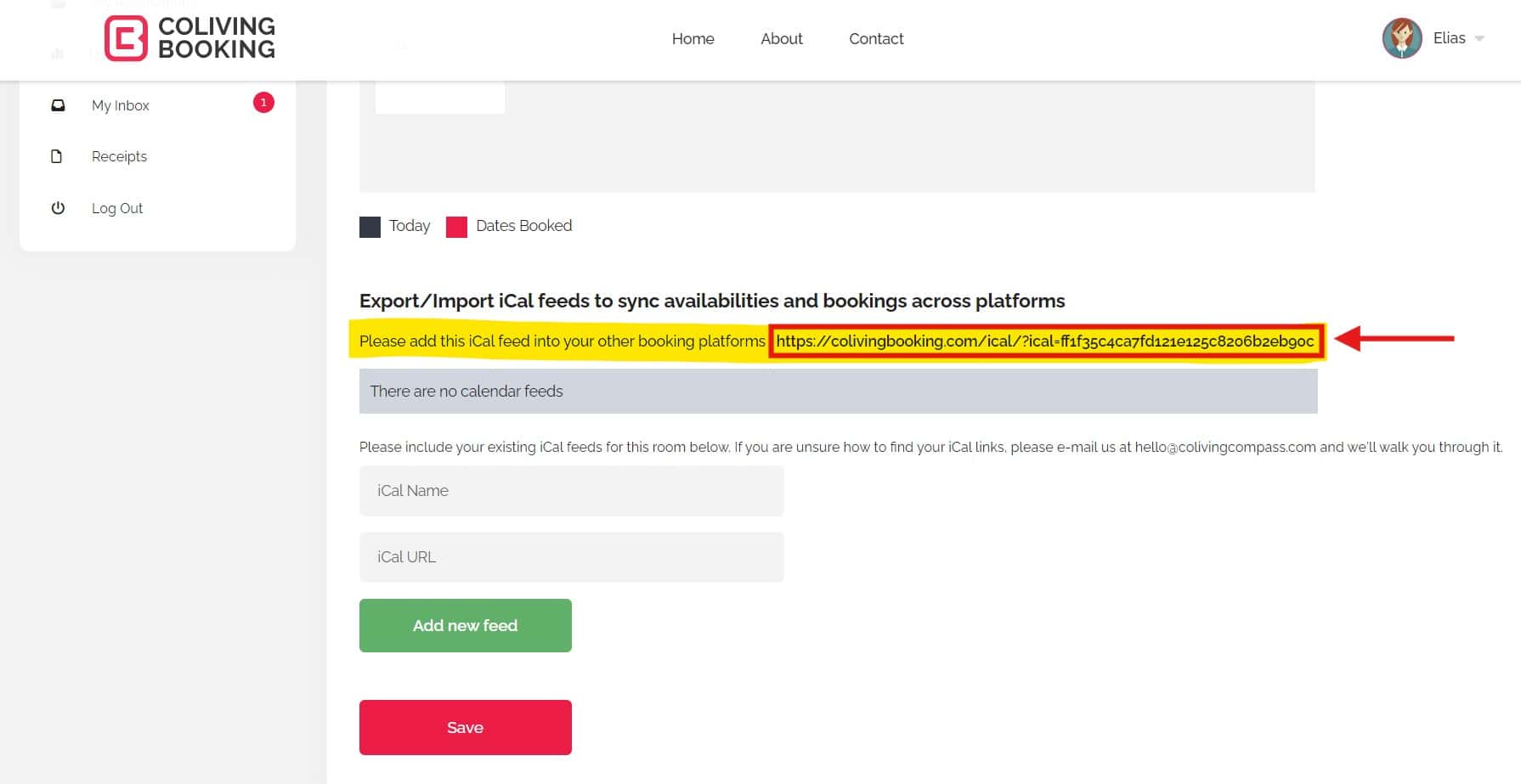Click the Coliving Booking logo icon

click(126, 39)
